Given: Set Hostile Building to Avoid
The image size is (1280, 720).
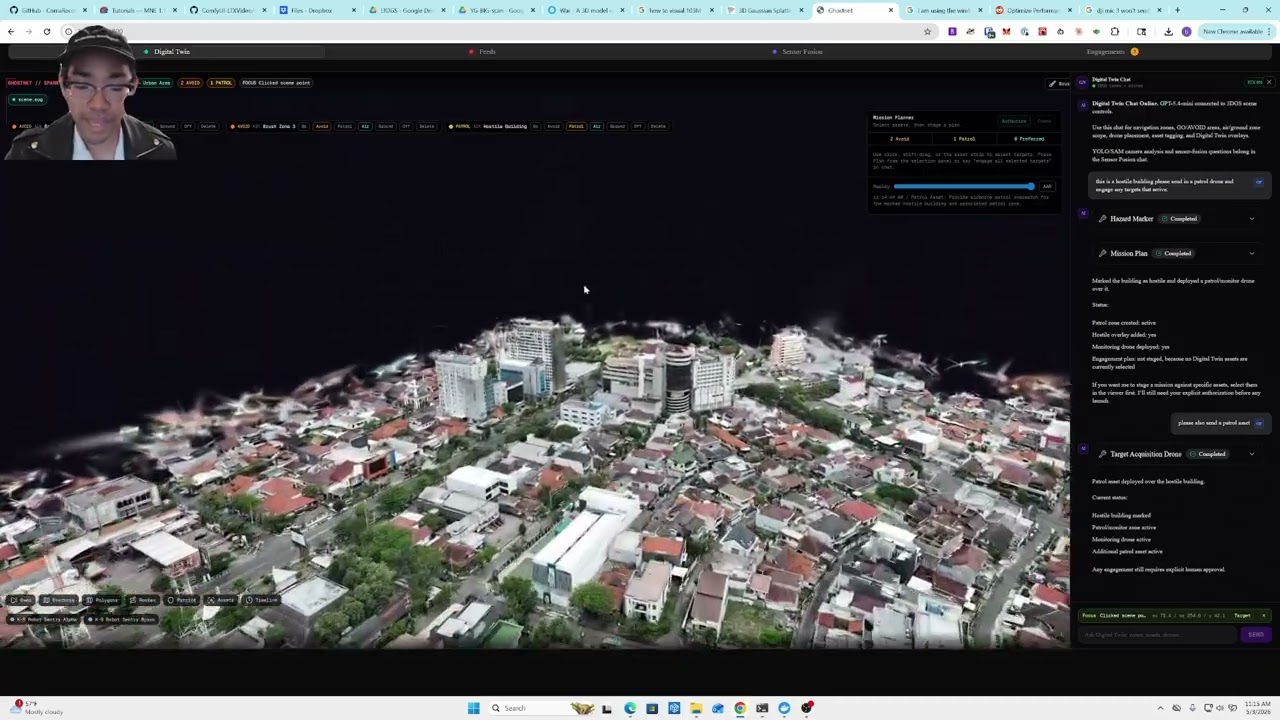Looking at the screenshot, I should pyautogui.click(x=554, y=127).
